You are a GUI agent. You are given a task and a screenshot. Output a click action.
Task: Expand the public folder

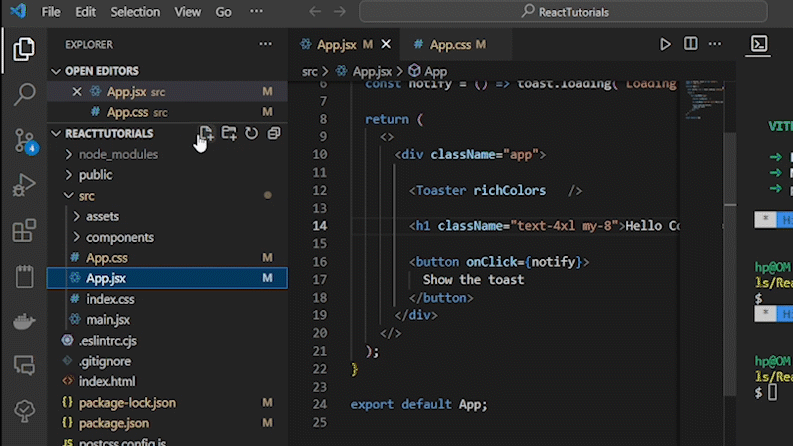pos(69,175)
